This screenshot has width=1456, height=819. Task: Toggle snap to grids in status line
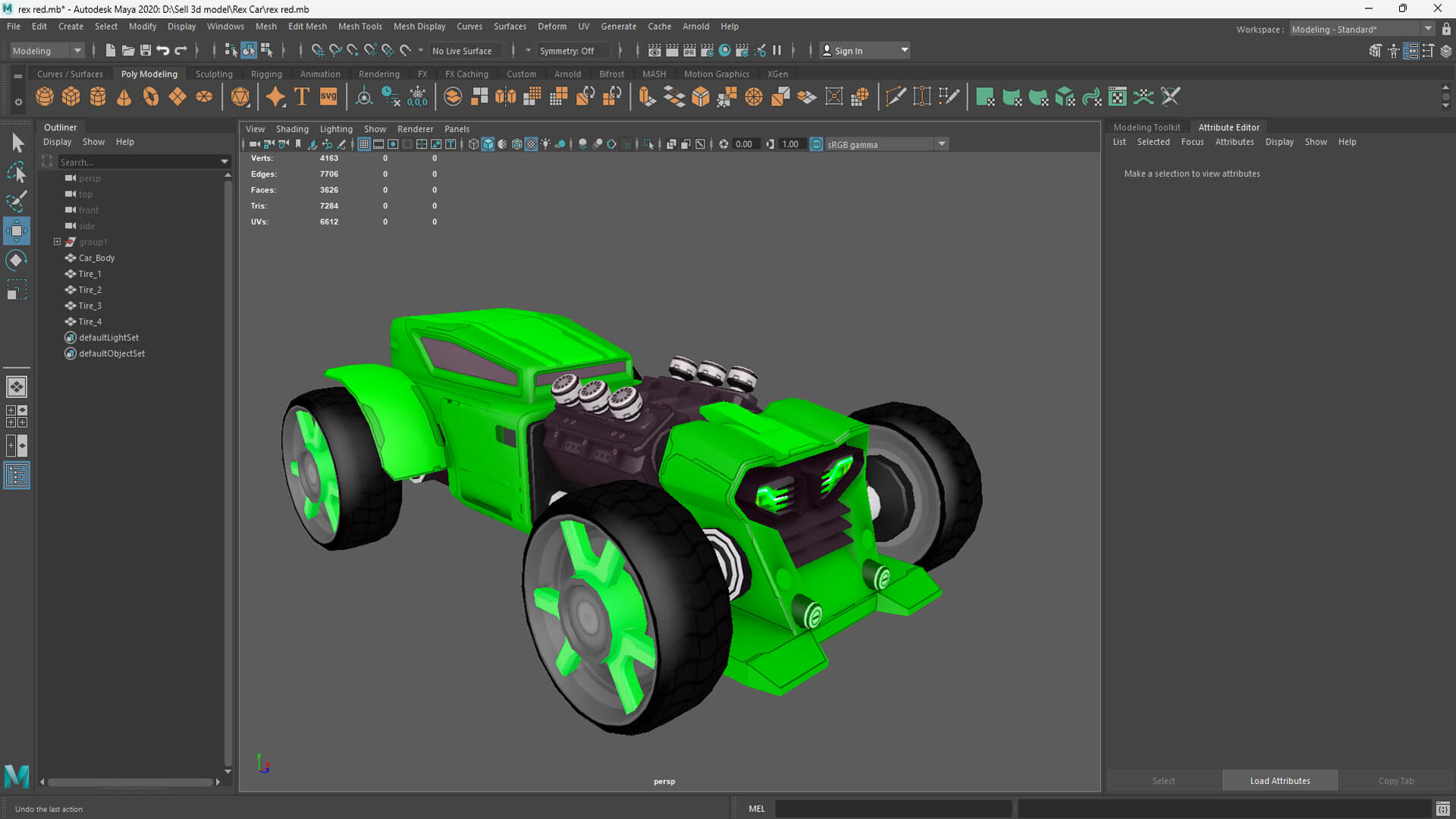(318, 51)
